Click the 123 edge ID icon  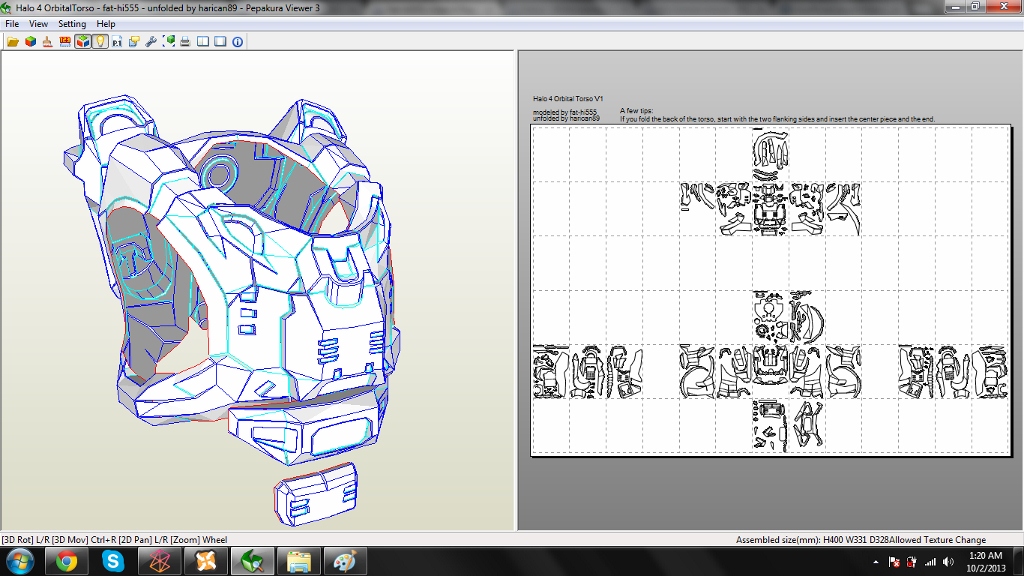[65, 42]
